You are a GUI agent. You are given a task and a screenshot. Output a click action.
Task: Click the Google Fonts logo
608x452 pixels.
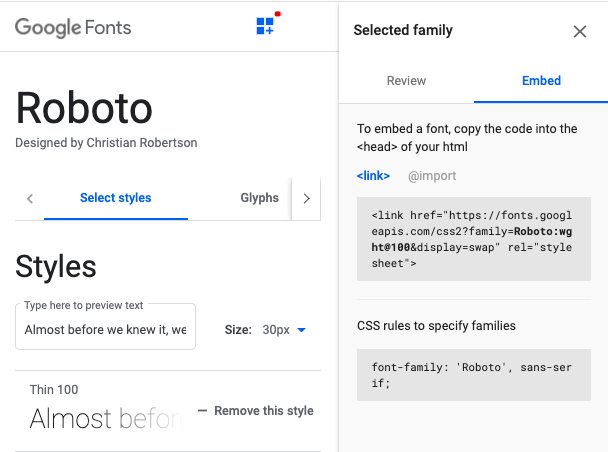click(x=73, y=27)
